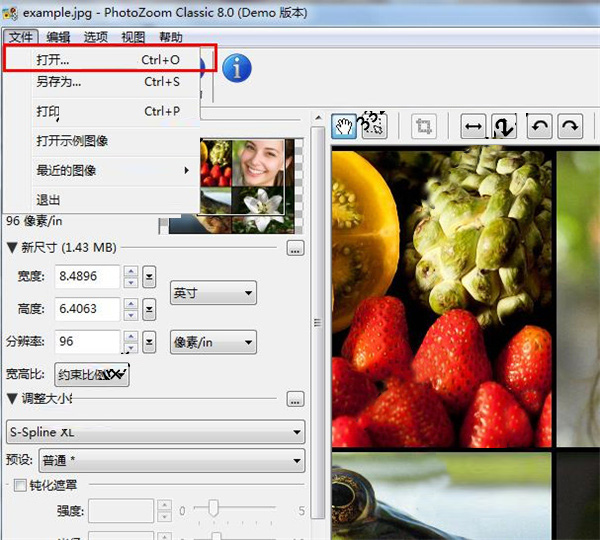Enable the 钝化遮罩 checkbox
600x540 pixels.
point(20,485)
